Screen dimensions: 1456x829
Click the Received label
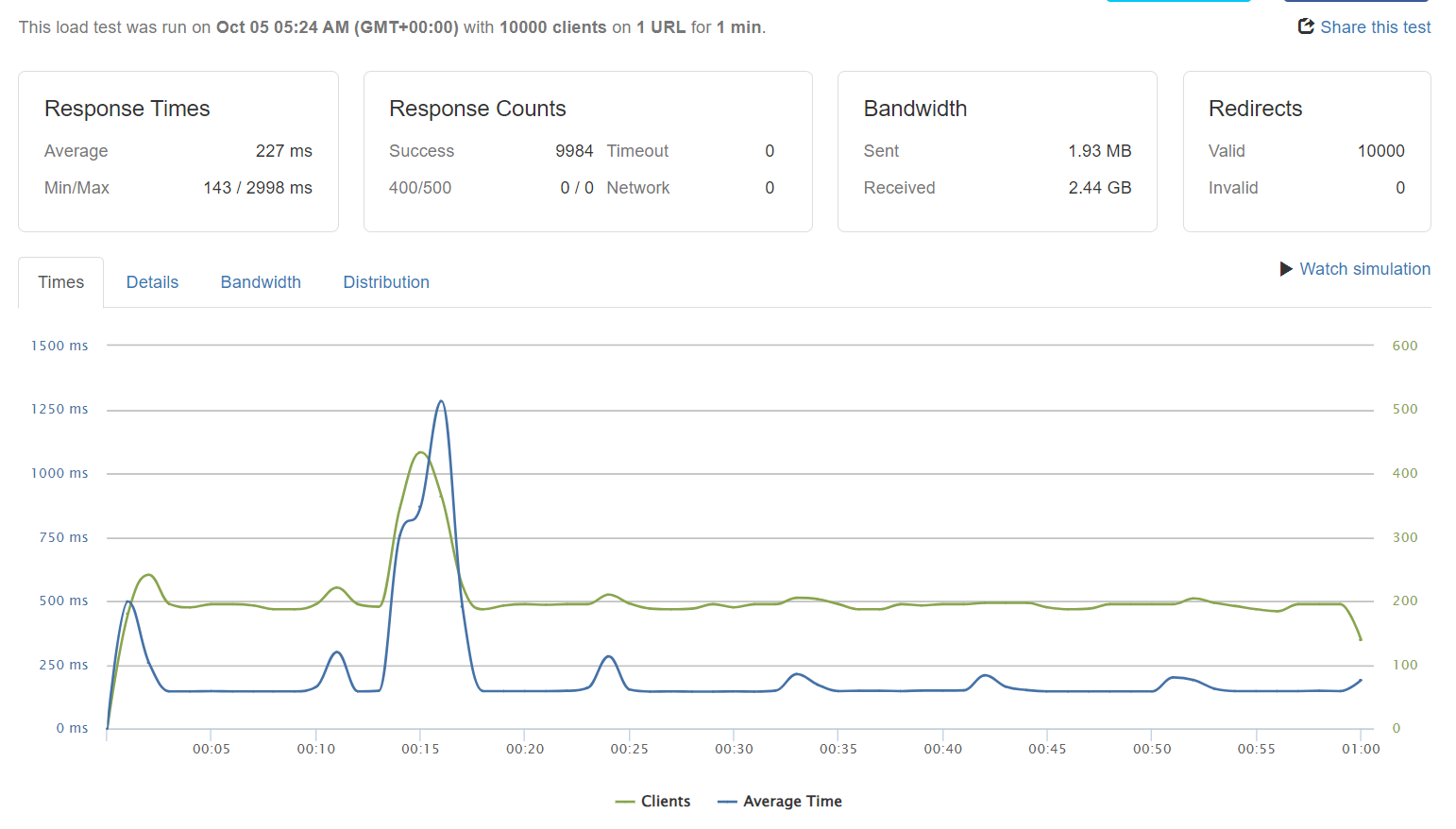click(899, 188)
